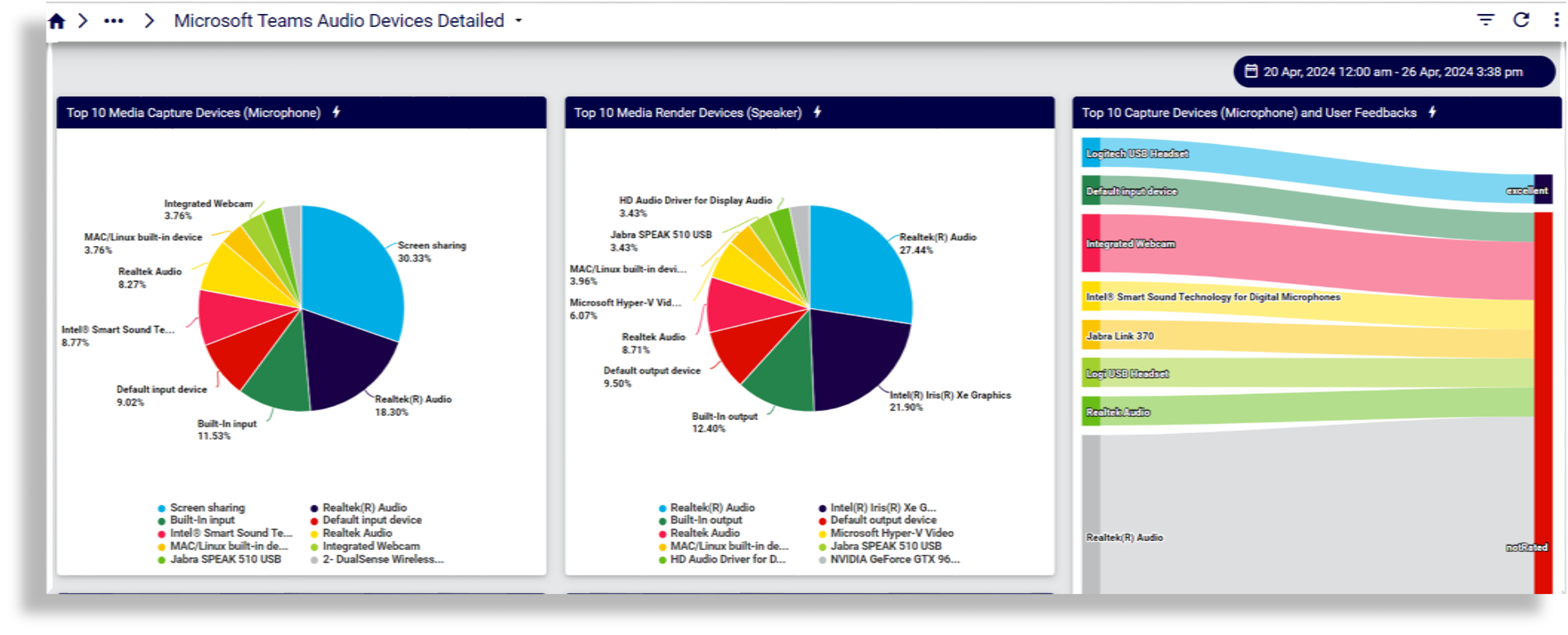This screenshot has width=1568, height=635.
Task: Click the MAC/Linux built-in device 3.76% label
Action: 143,244
